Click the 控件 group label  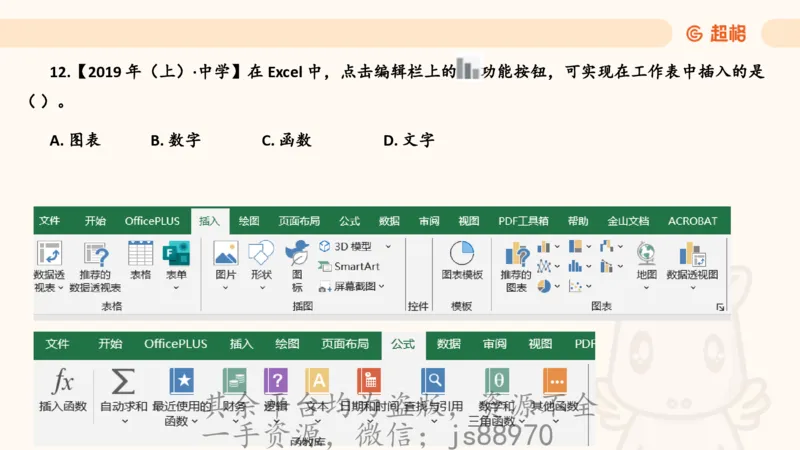[x=418, y=306]
